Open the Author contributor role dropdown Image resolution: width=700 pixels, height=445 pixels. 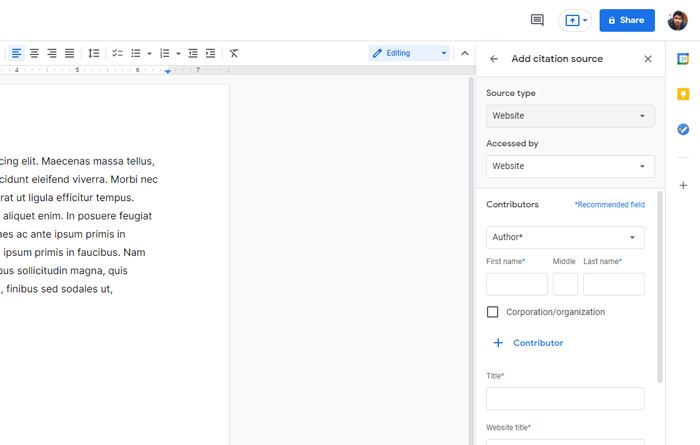pos(565,237)
